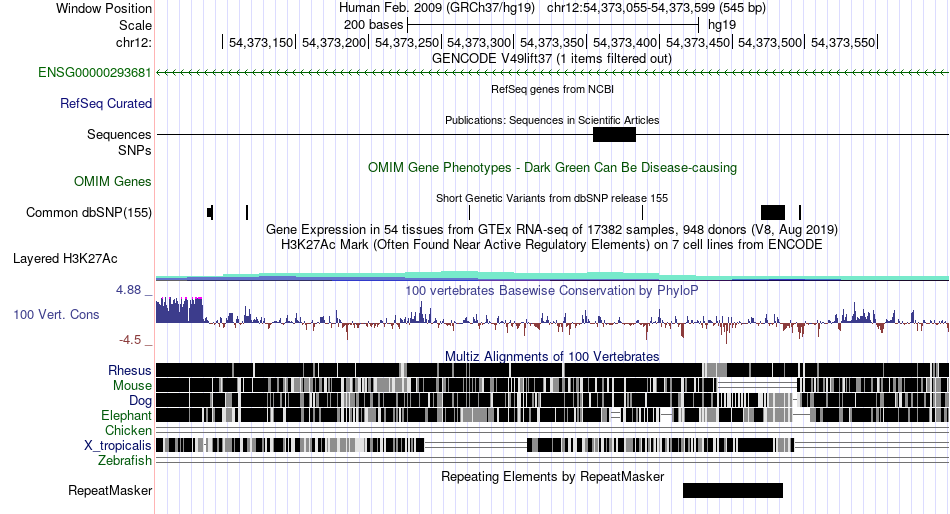Click the 4.88 conservation axis value

click(x=128, y=290)
